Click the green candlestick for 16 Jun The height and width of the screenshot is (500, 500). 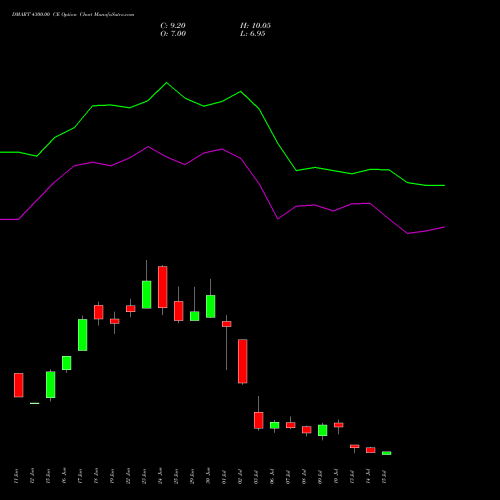[67, 363]
